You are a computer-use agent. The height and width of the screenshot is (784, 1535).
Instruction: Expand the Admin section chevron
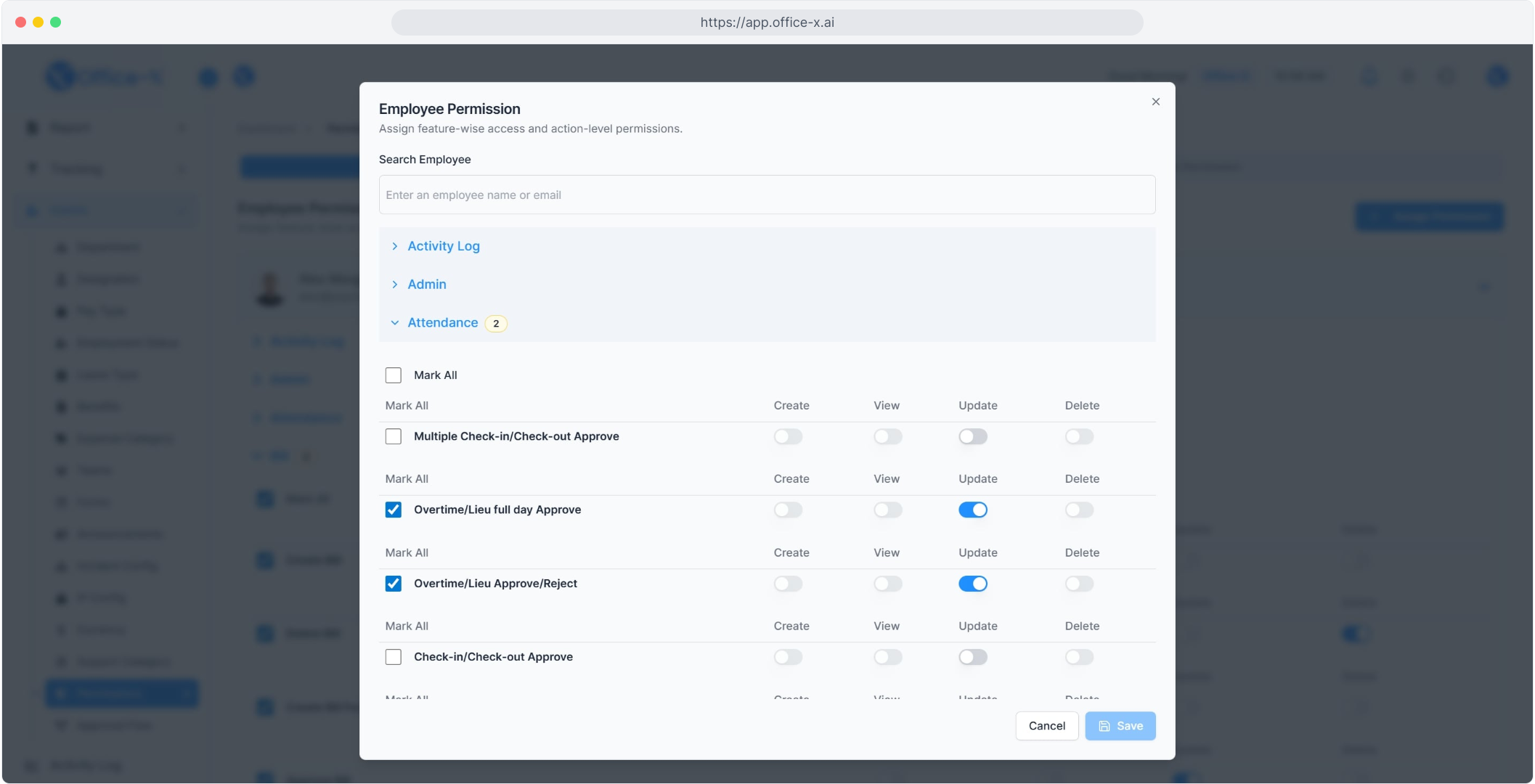(394, 285)
